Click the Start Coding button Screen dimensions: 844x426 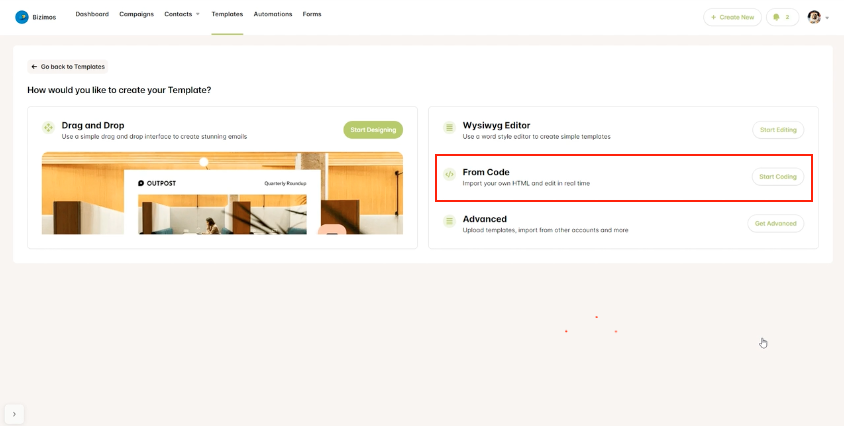click(x=777, y=177)
